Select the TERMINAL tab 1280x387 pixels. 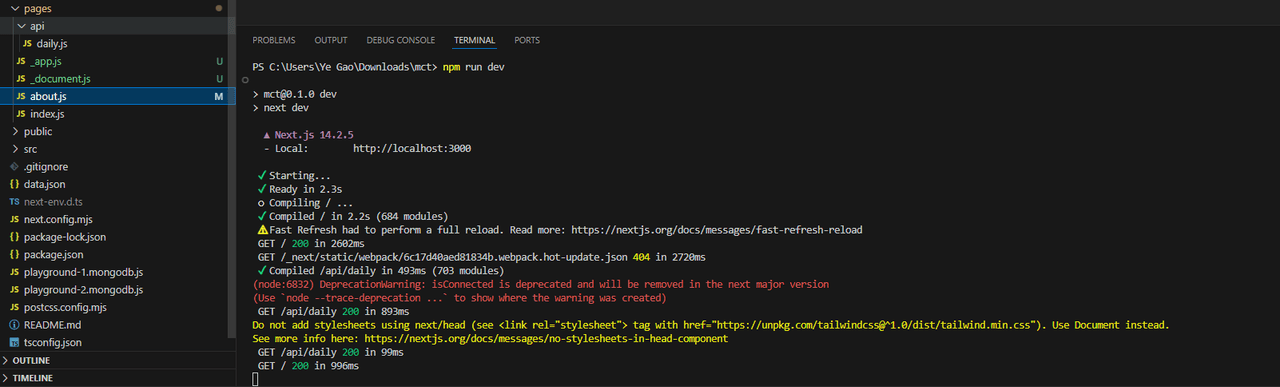coord(475,40)
